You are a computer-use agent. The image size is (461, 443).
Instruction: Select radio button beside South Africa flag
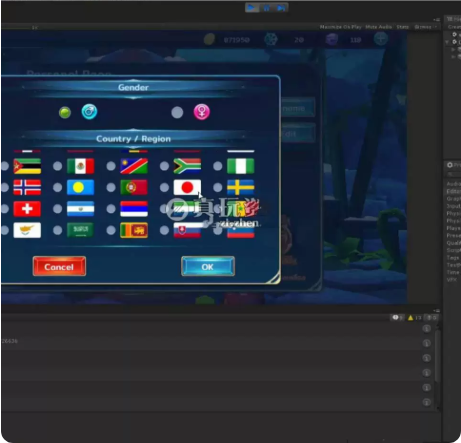(164, 166)
